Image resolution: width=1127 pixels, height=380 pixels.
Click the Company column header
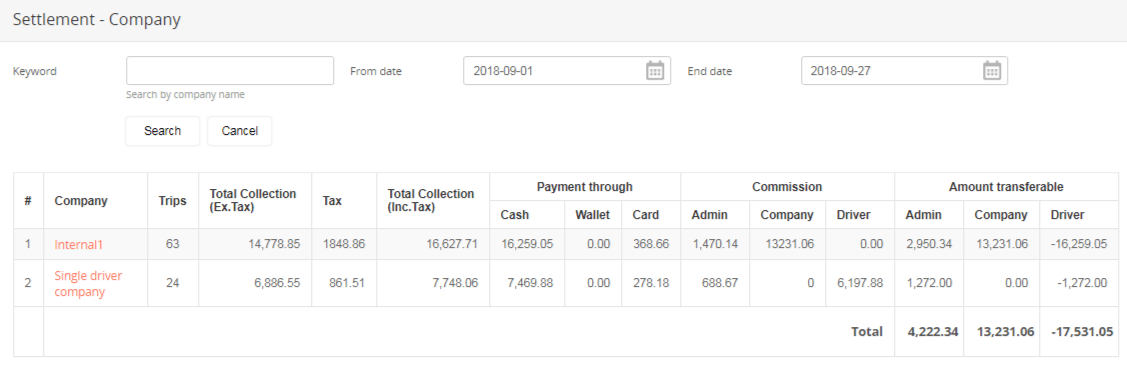[80, 200]
